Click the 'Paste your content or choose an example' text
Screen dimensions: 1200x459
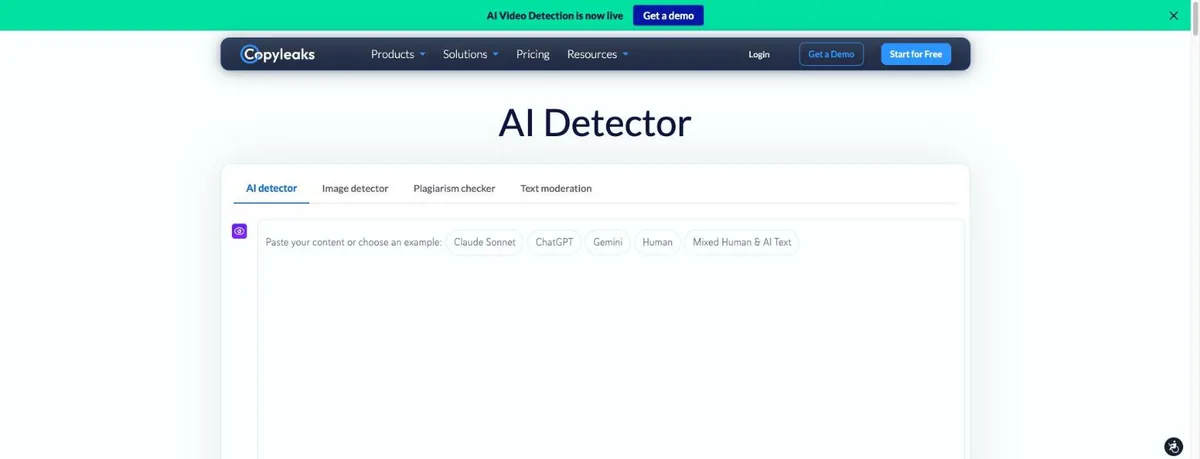[x=353, y=242]
